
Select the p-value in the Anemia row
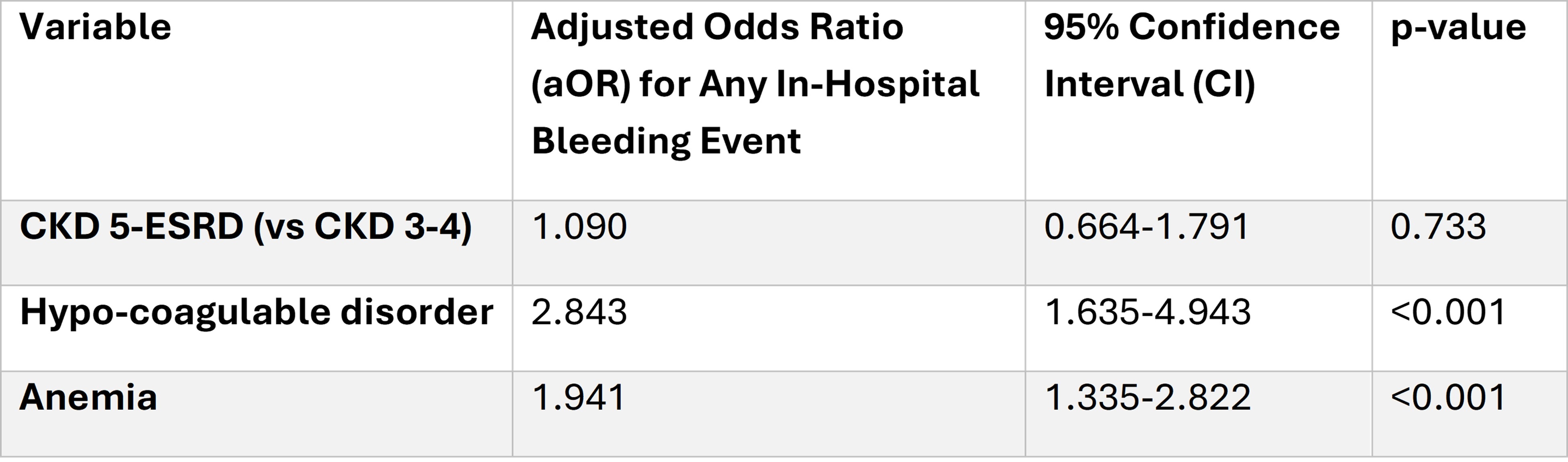click(1448, 398)
